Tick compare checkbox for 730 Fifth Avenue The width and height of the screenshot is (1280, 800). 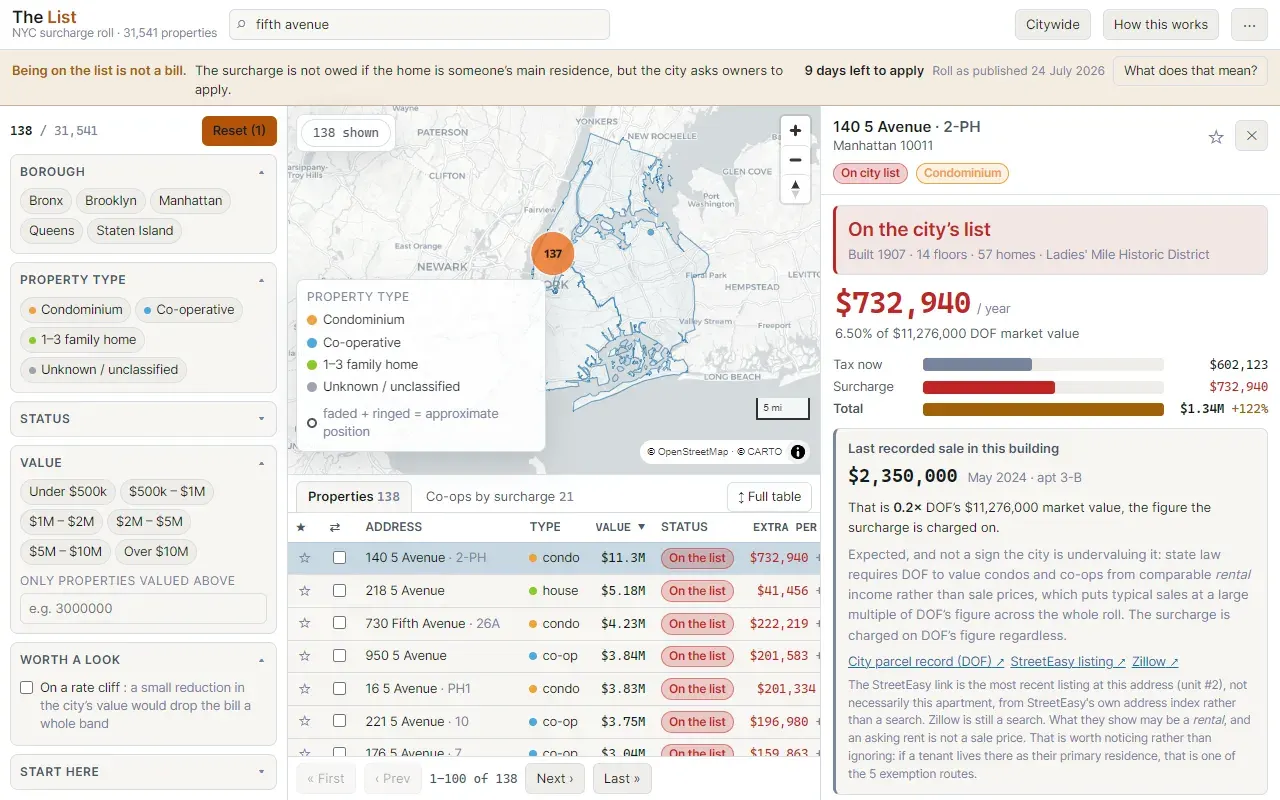(x=339, y=624)
